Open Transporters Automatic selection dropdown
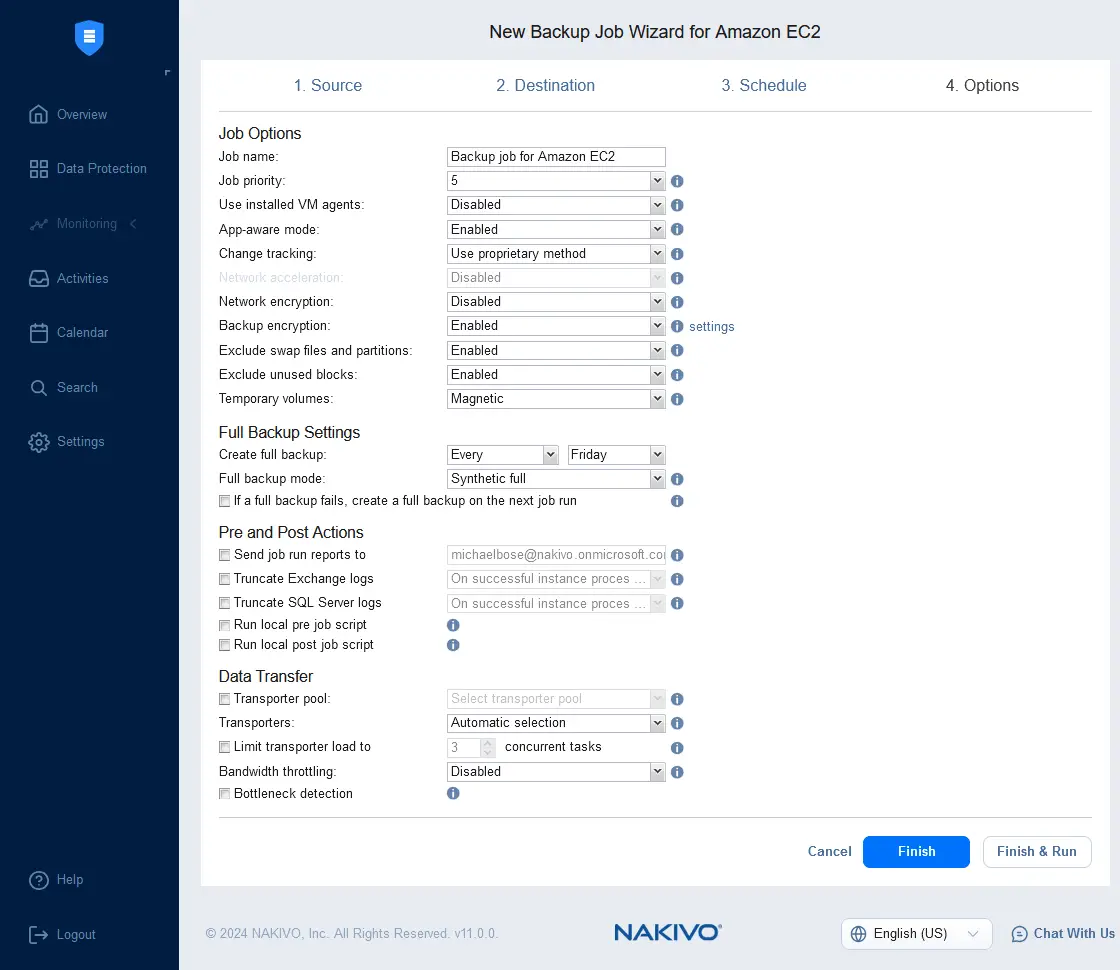The width and height of the screenshot is (1120, 970). (x=556, y=723)
